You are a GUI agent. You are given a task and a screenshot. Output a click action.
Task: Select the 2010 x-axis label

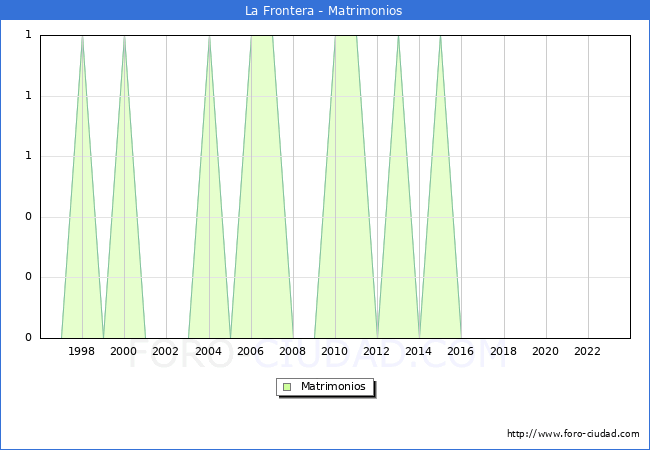point(335,351)
